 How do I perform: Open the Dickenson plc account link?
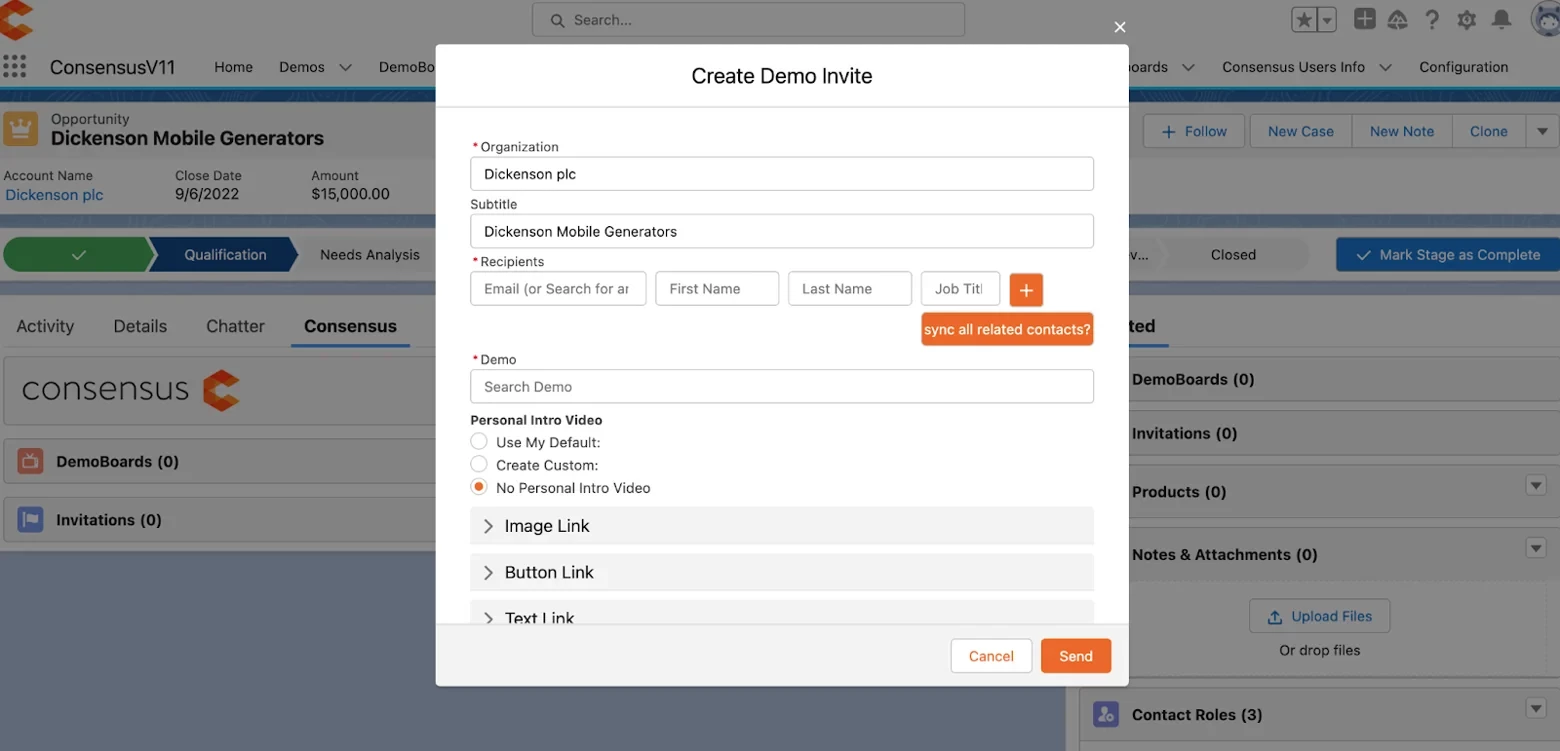[54, 195]
